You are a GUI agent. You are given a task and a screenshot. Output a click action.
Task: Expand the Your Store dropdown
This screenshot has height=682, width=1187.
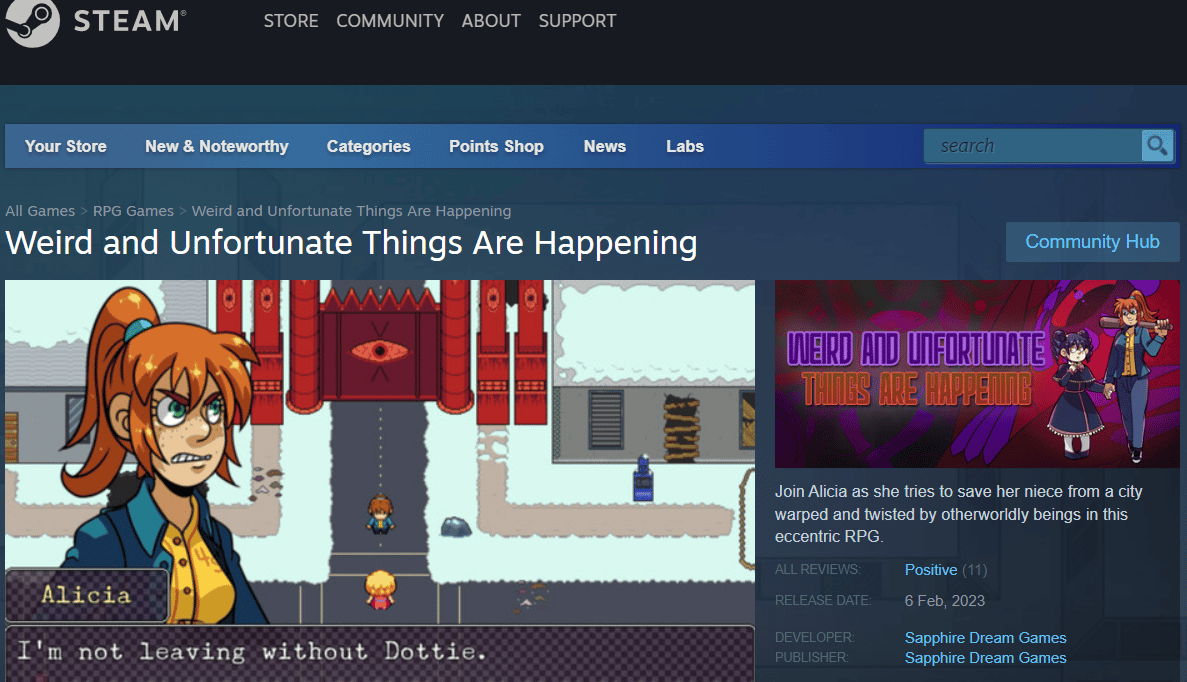click(66, 146)
